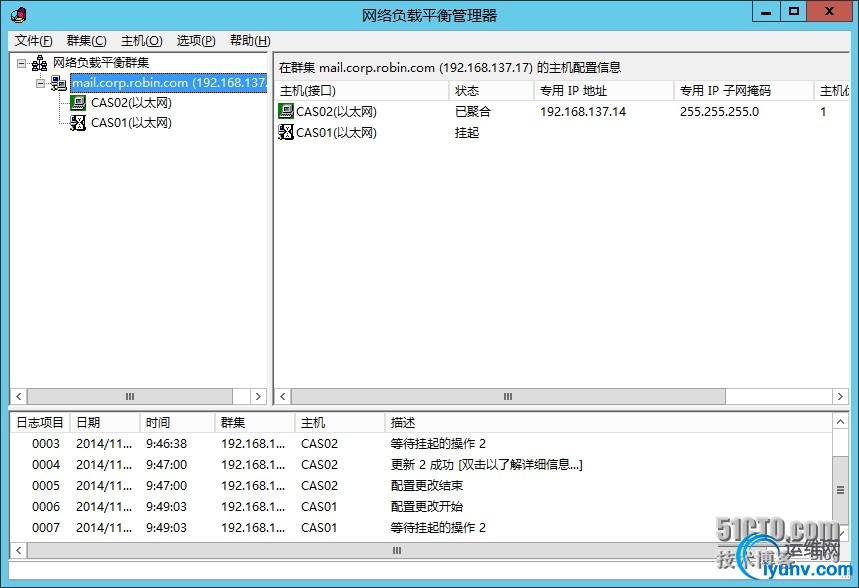Sort by 主机(接口) column header
This screenshot has height=588, width=859.
362,90
